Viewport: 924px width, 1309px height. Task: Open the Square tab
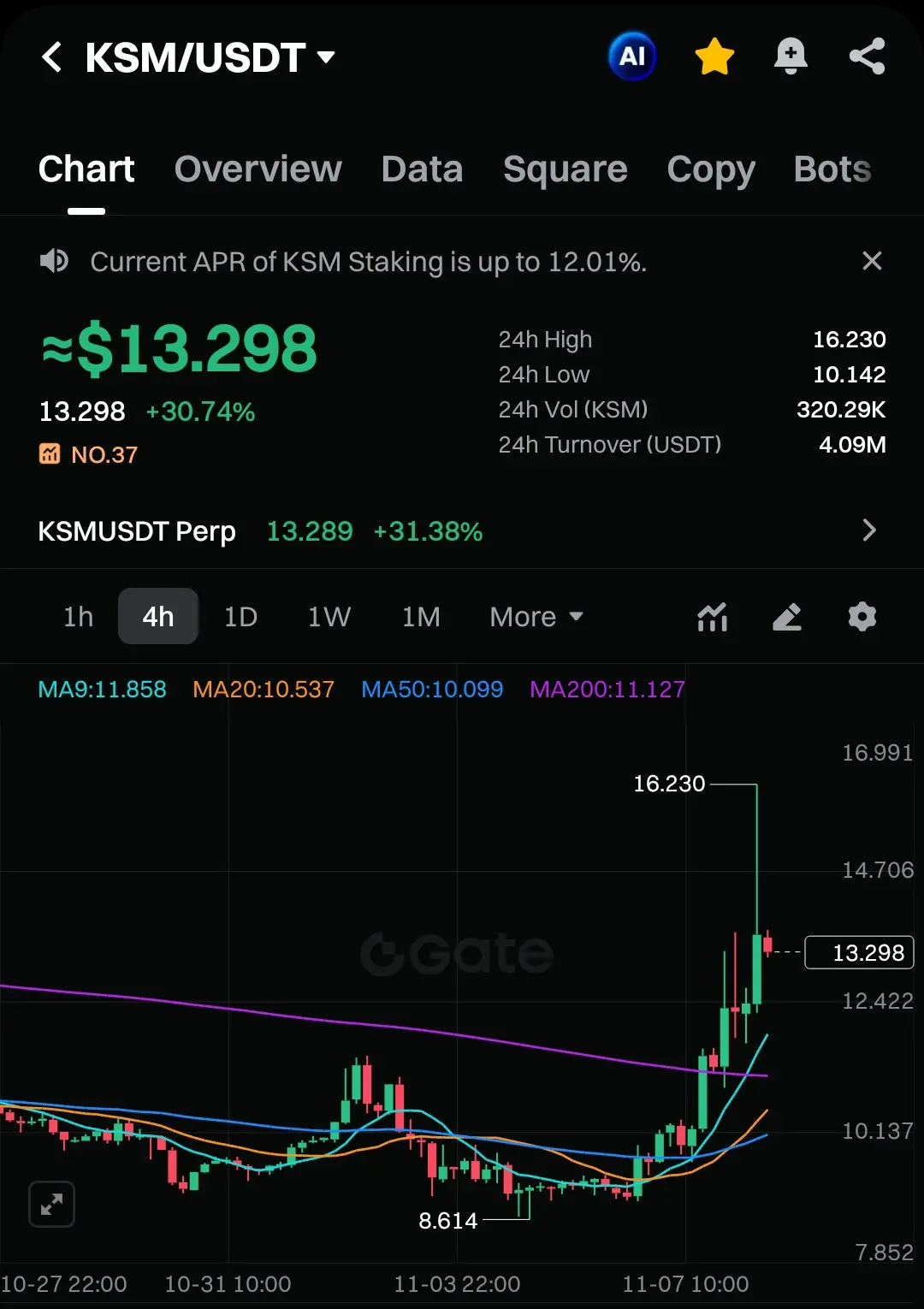[x=566, y=169]
